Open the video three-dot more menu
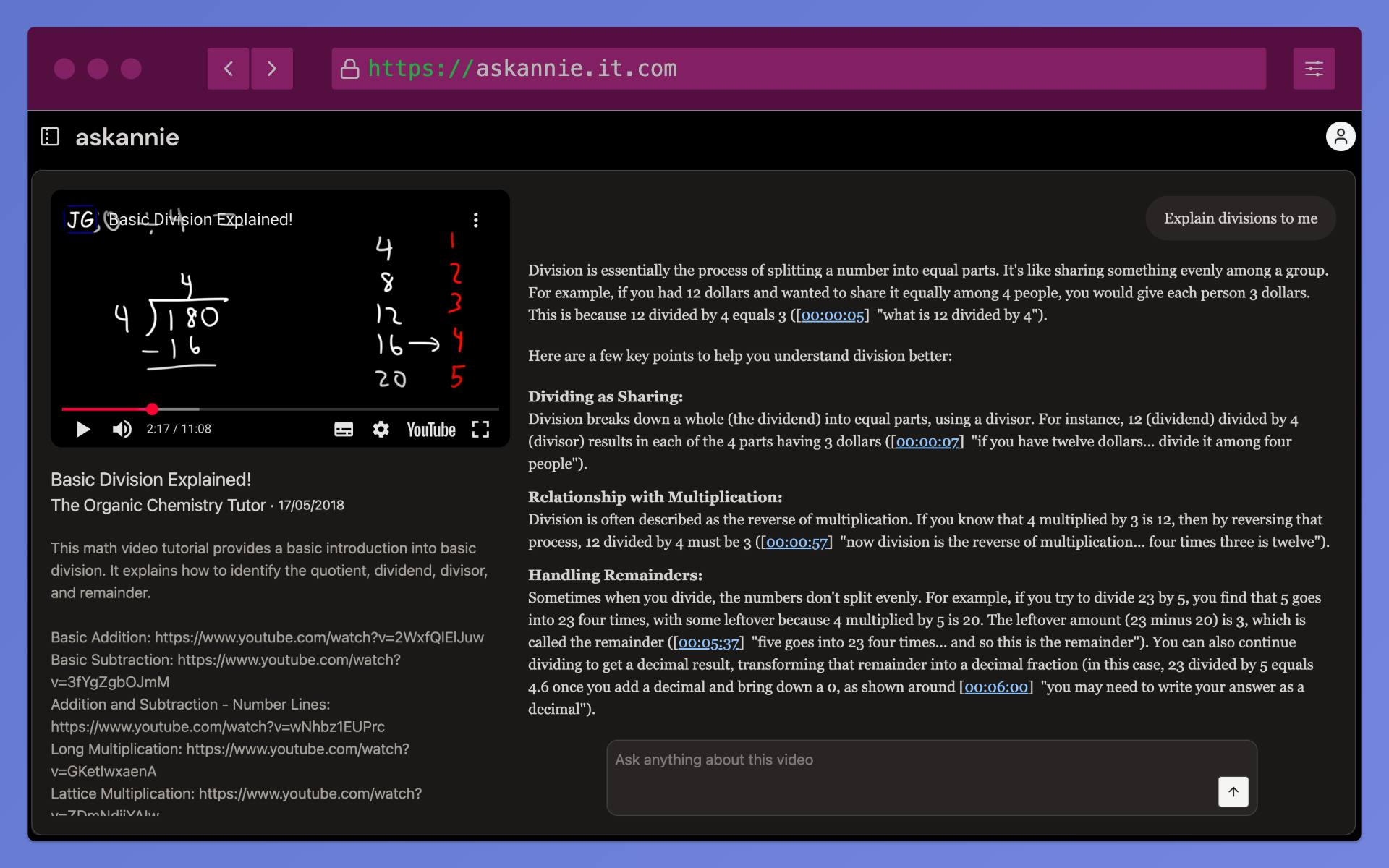Viewport: 1389px width, 868px height. tap(475, 220)
